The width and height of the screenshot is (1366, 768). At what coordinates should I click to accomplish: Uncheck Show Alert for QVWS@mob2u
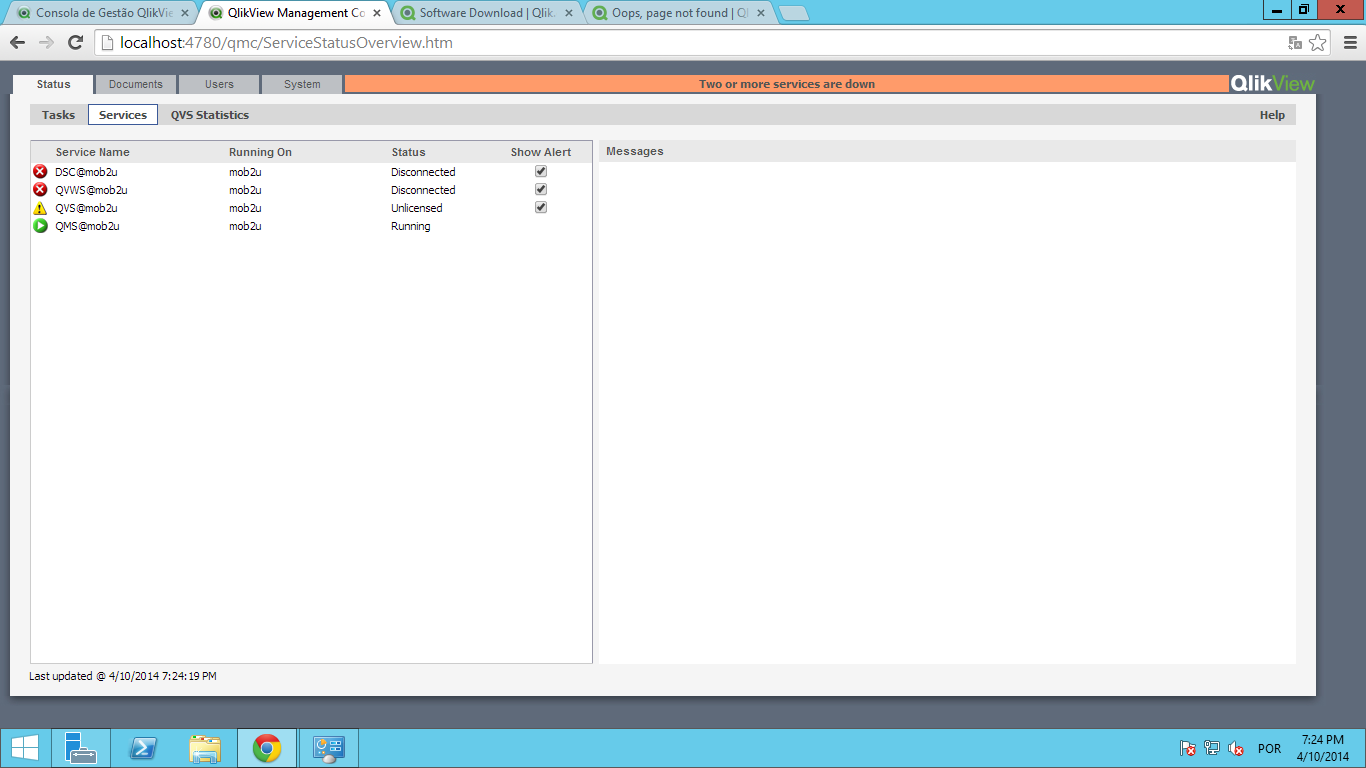(541, 190)
